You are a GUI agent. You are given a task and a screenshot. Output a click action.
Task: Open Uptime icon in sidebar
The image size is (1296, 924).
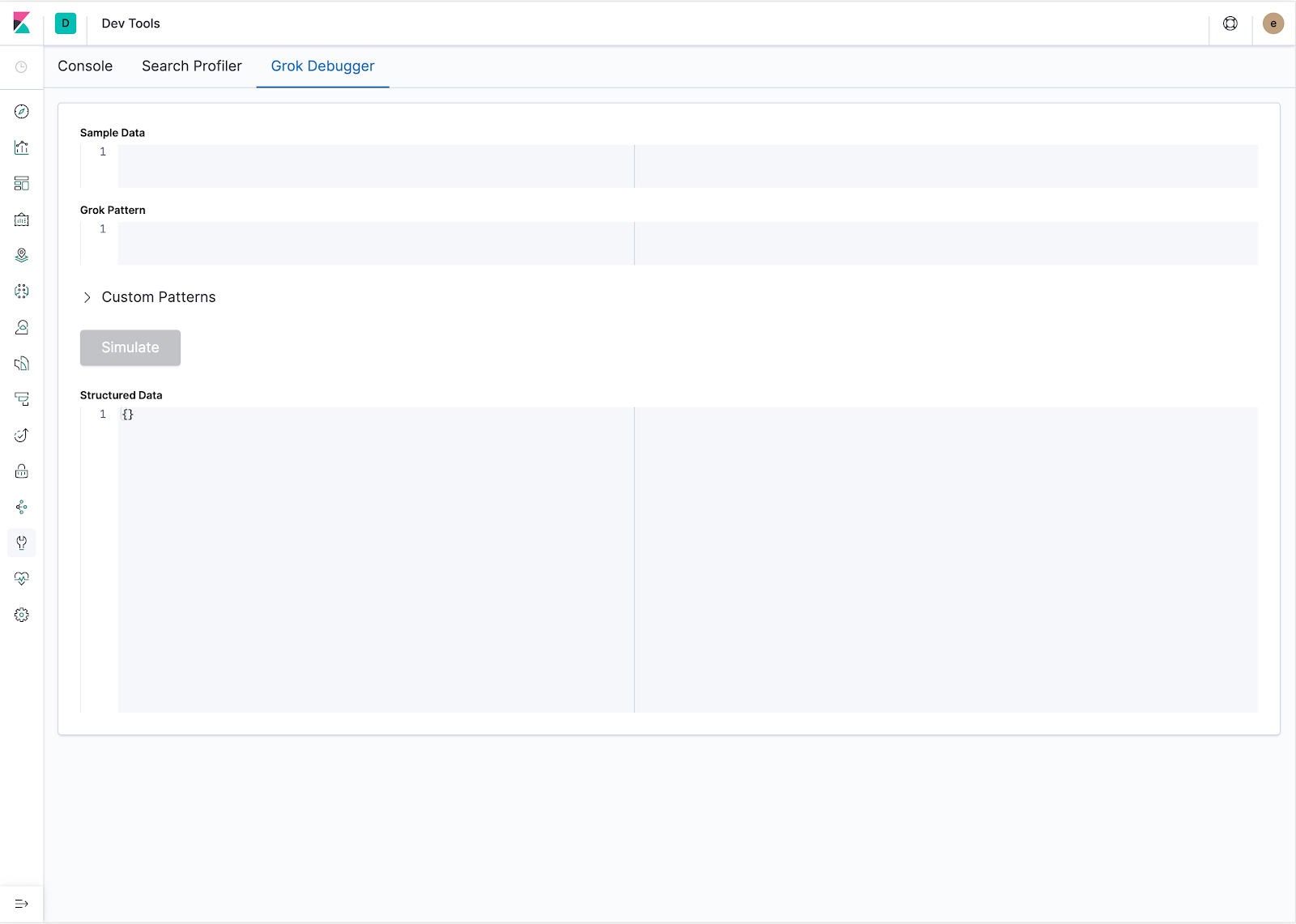click(x=22, y=435)
